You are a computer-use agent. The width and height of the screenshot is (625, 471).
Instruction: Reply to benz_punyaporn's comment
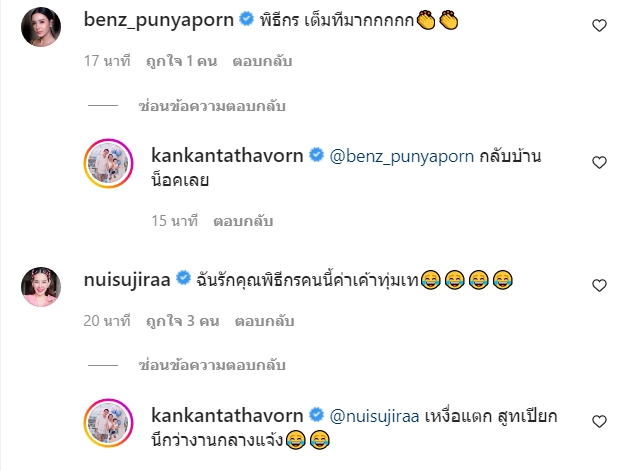(x=262, y=61)
